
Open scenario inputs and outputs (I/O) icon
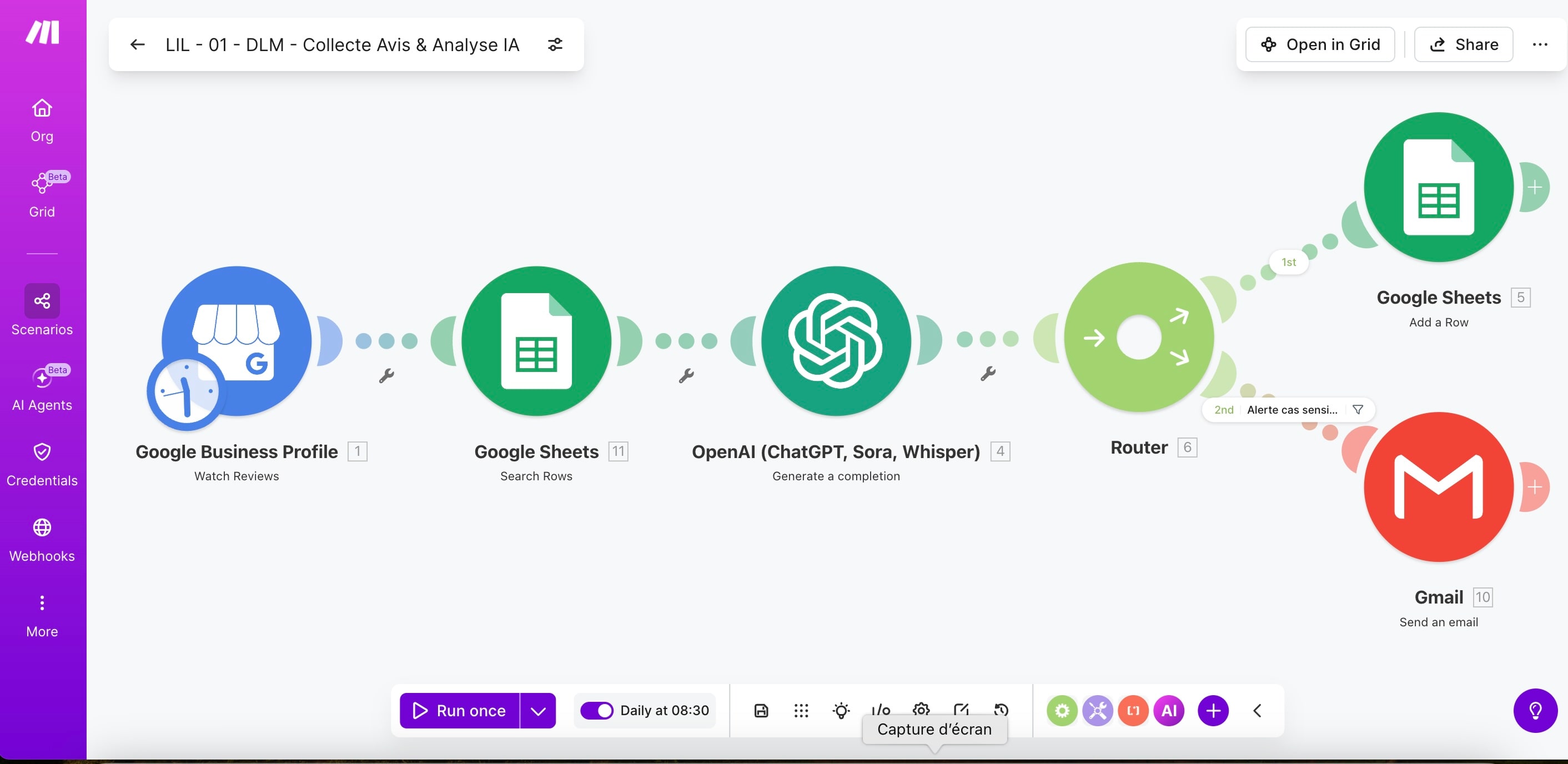coord(881,711)
